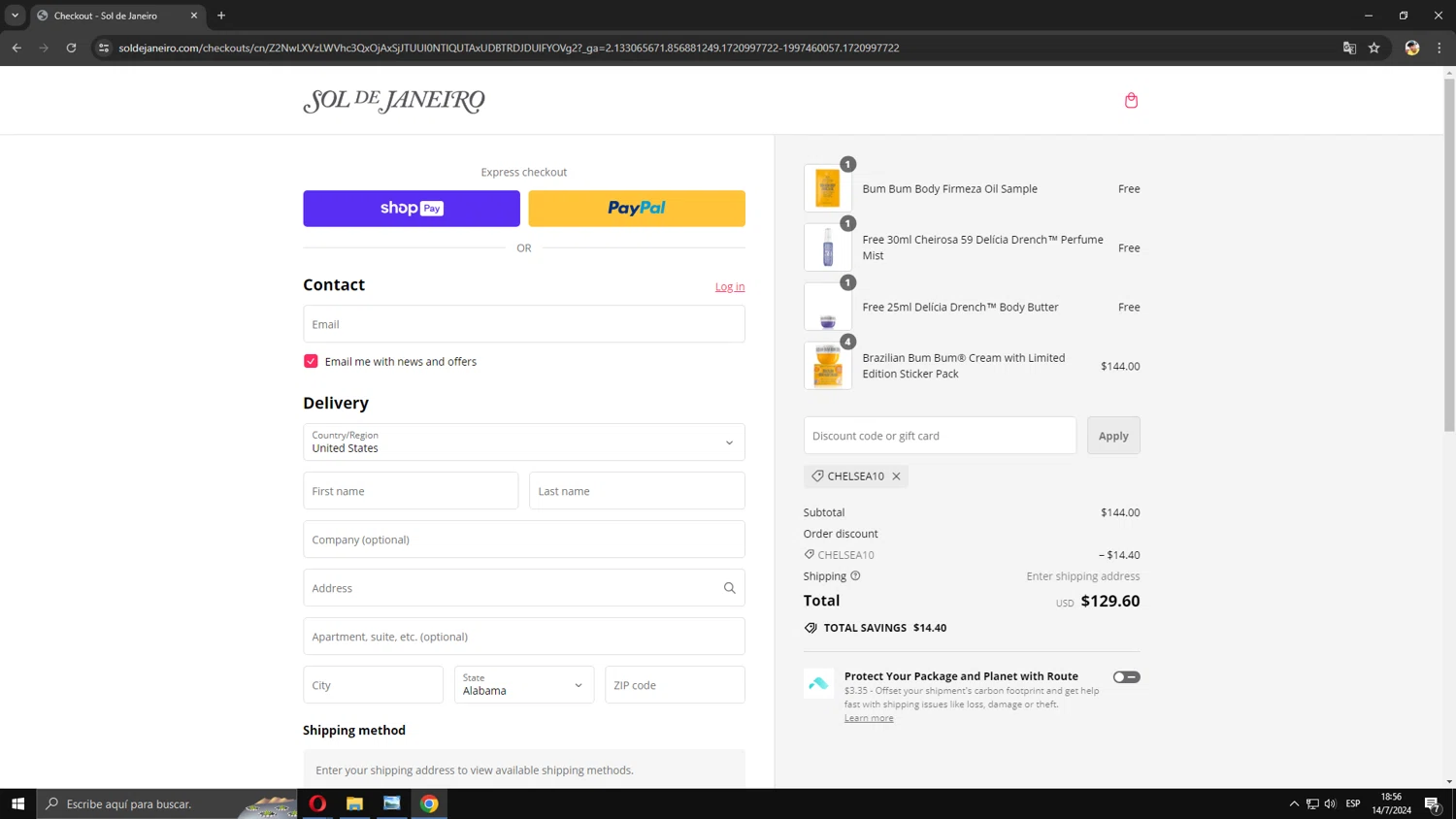Open the Chrome three-dot menu
This screenshot has width=1456, height=819.
point(1439,48)
